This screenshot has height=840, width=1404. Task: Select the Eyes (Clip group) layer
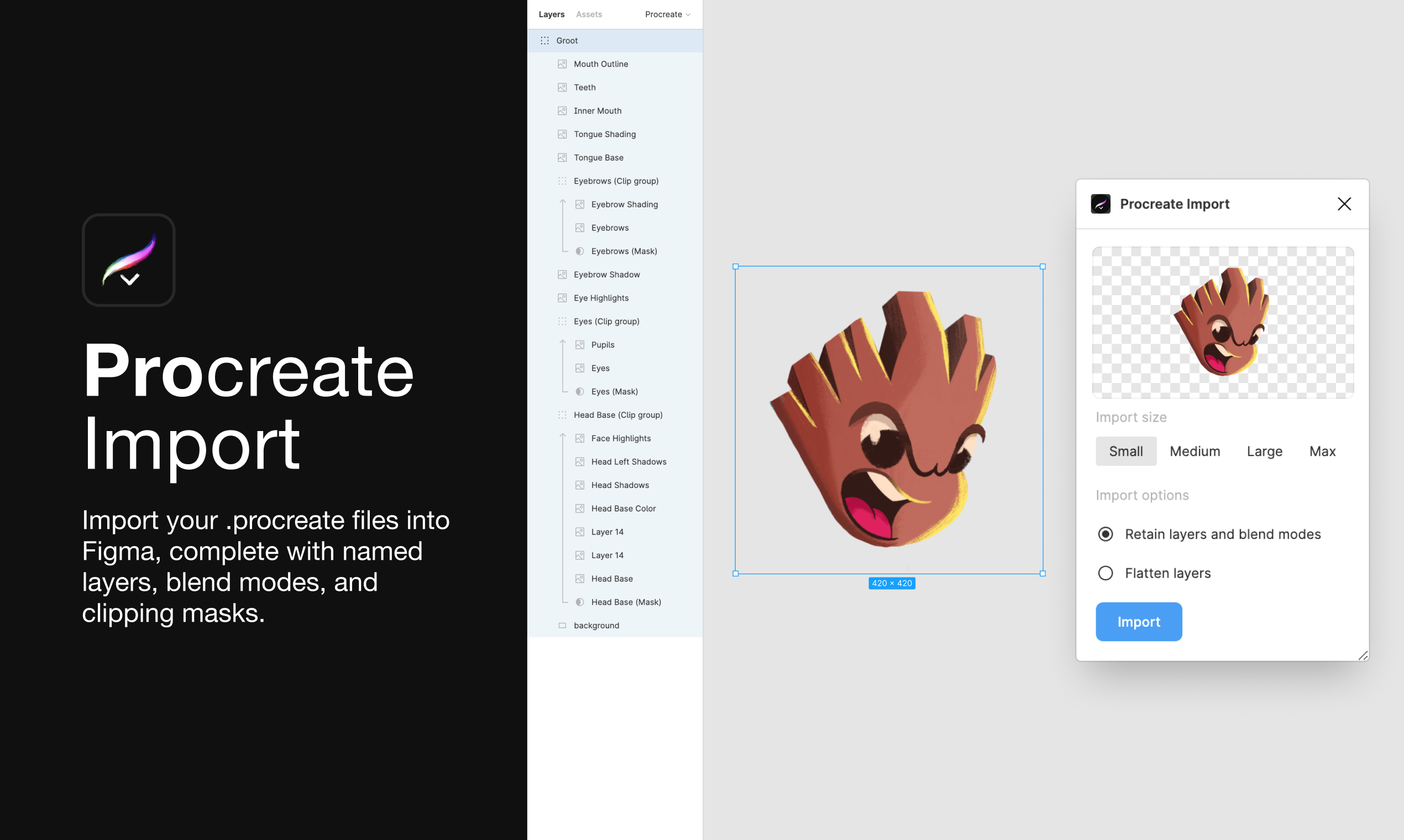pos(615,322)
